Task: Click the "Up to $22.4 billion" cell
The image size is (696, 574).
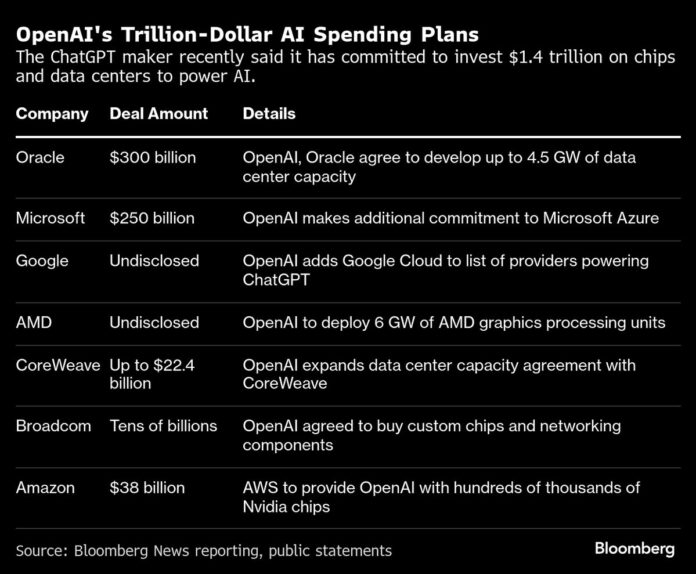Action: coord(153,375)
